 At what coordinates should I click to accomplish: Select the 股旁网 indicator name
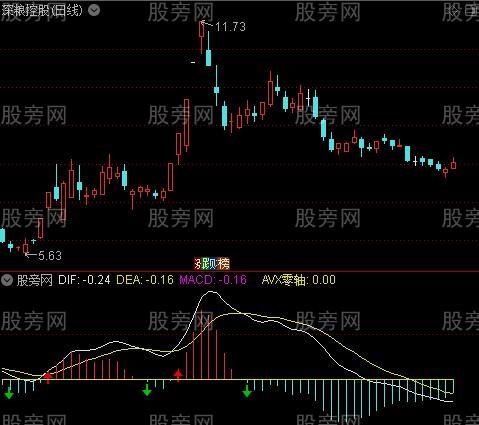click(x=35, y=280)
